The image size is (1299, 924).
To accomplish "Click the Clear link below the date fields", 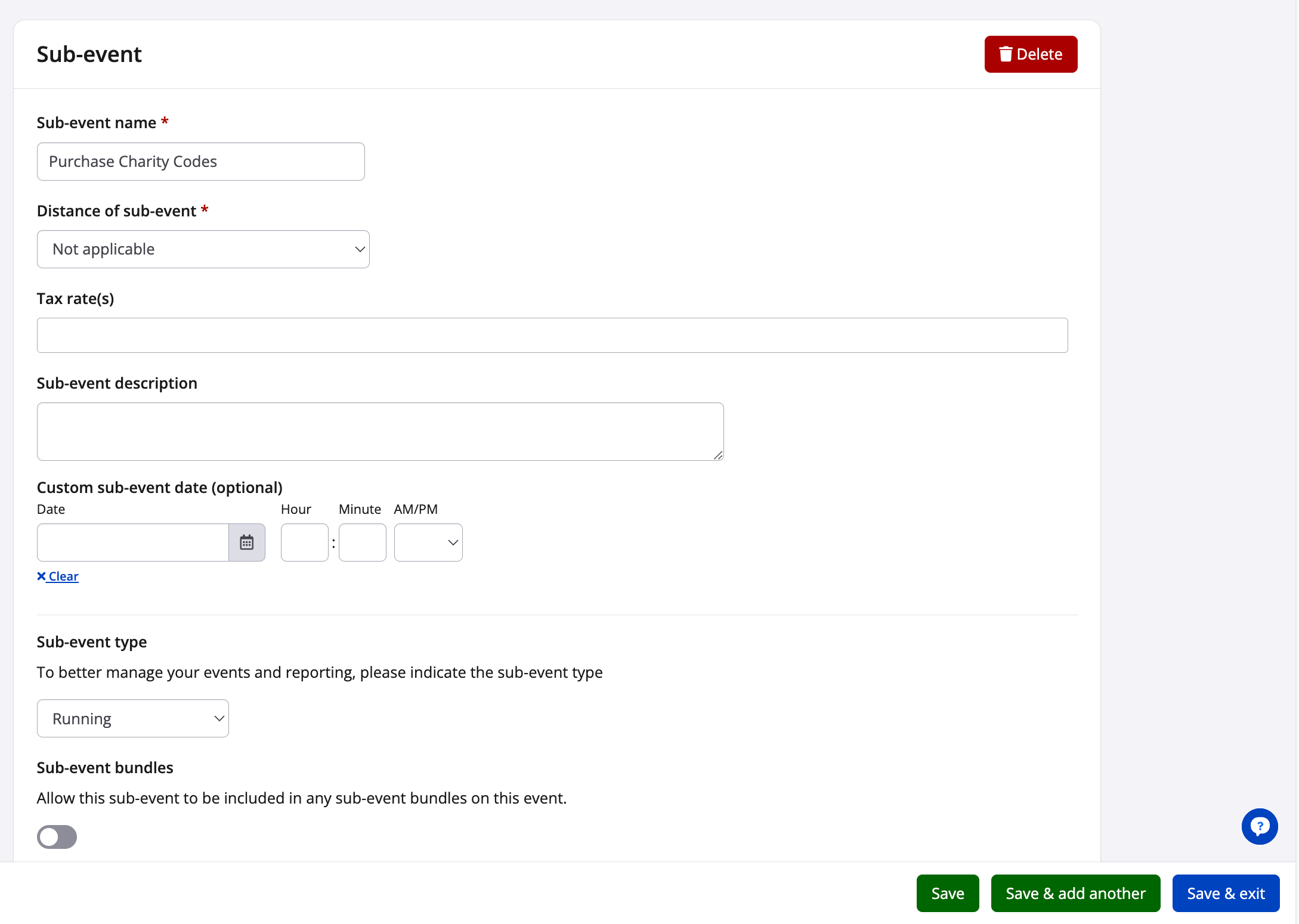I will pos(62,576).
